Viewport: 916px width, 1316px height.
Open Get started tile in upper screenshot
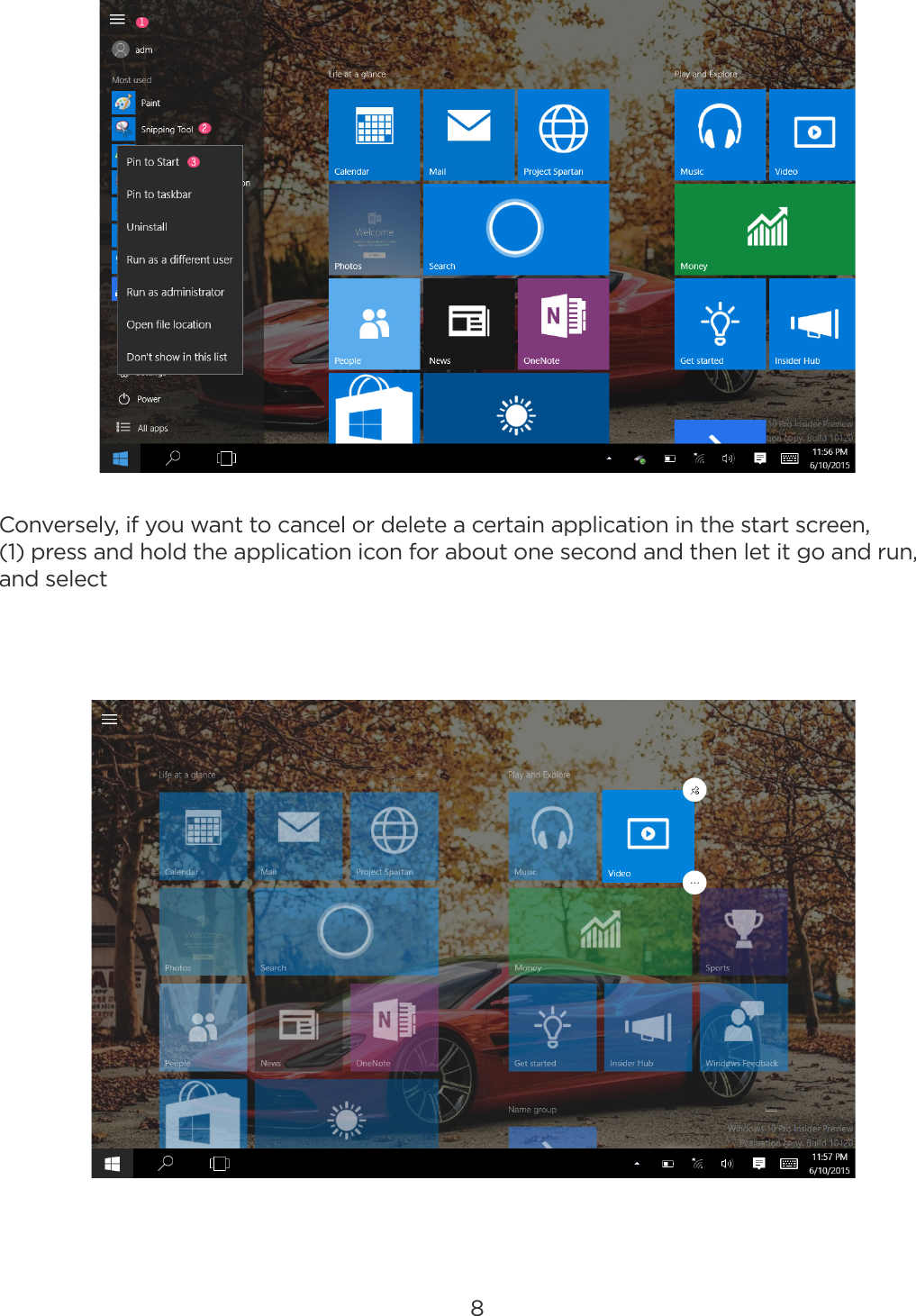point(721,324)
